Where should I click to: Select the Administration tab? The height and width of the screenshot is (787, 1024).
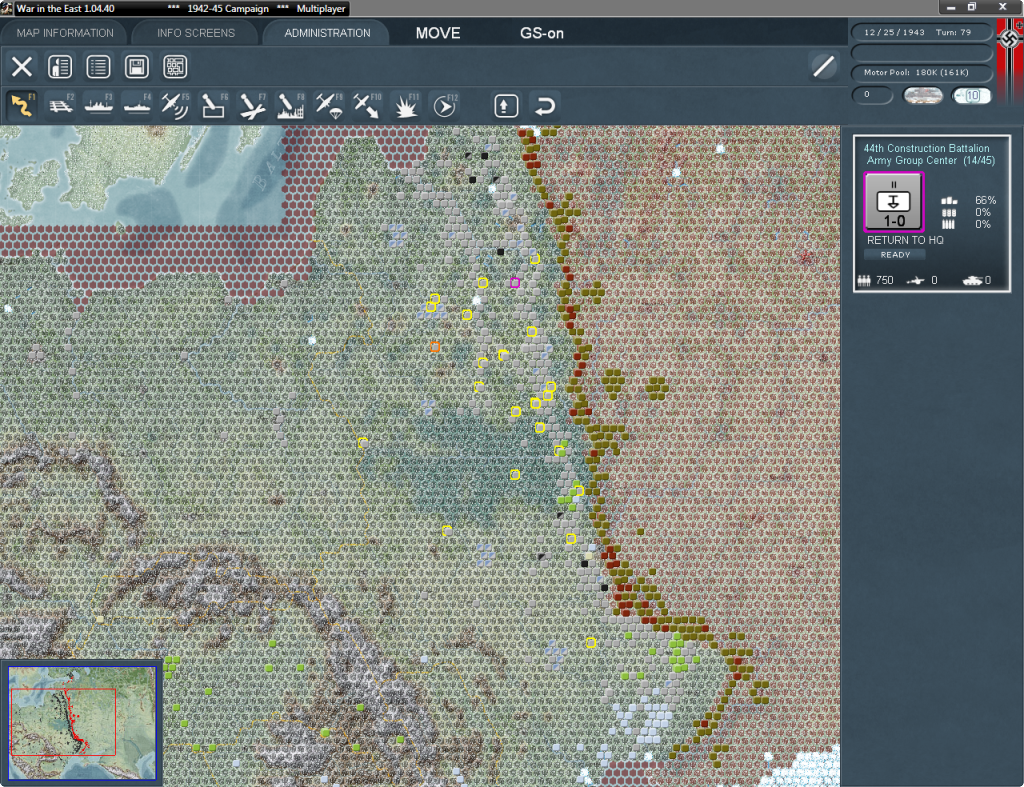point(327,33)
